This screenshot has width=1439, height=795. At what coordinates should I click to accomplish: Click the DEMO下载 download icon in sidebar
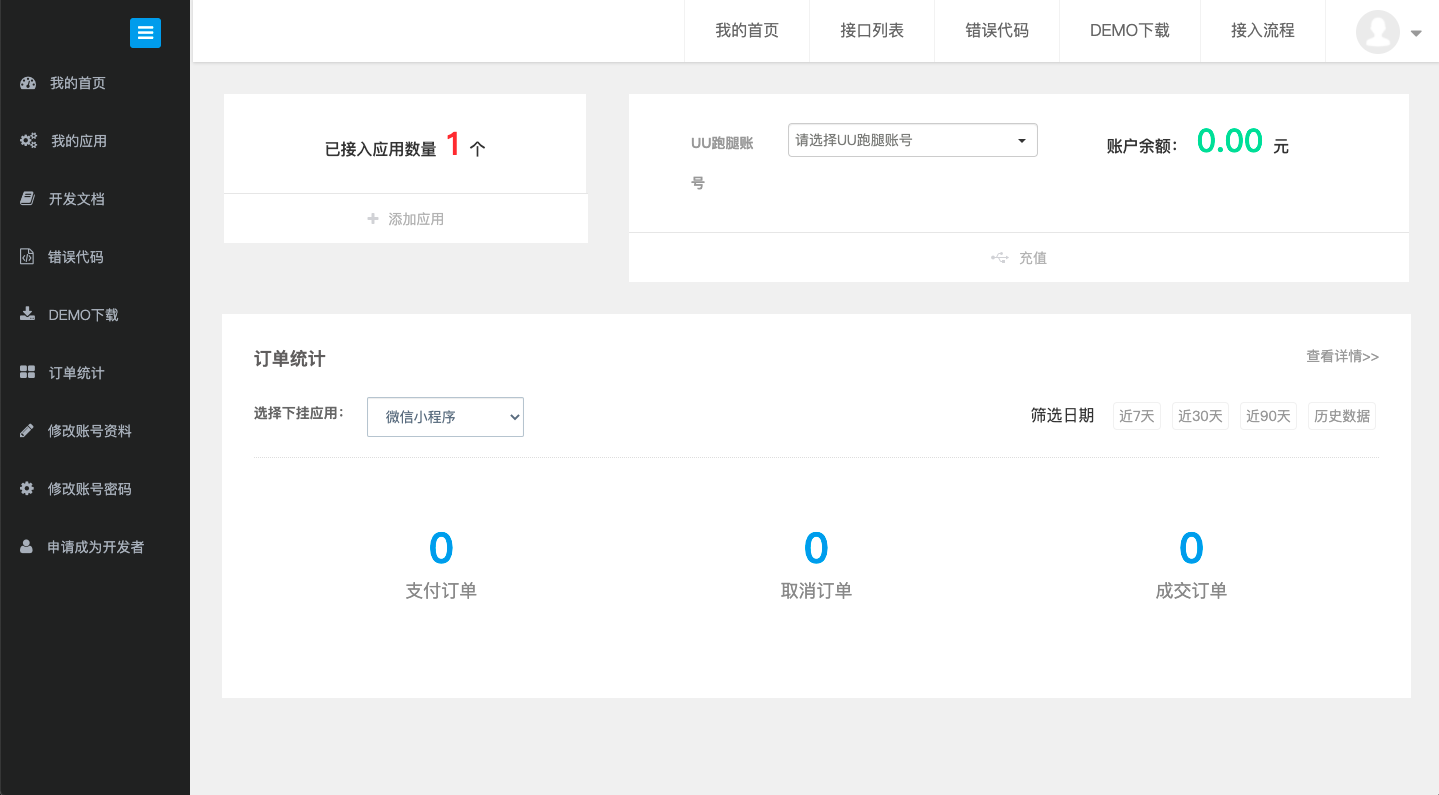click(x=27, y=314)
